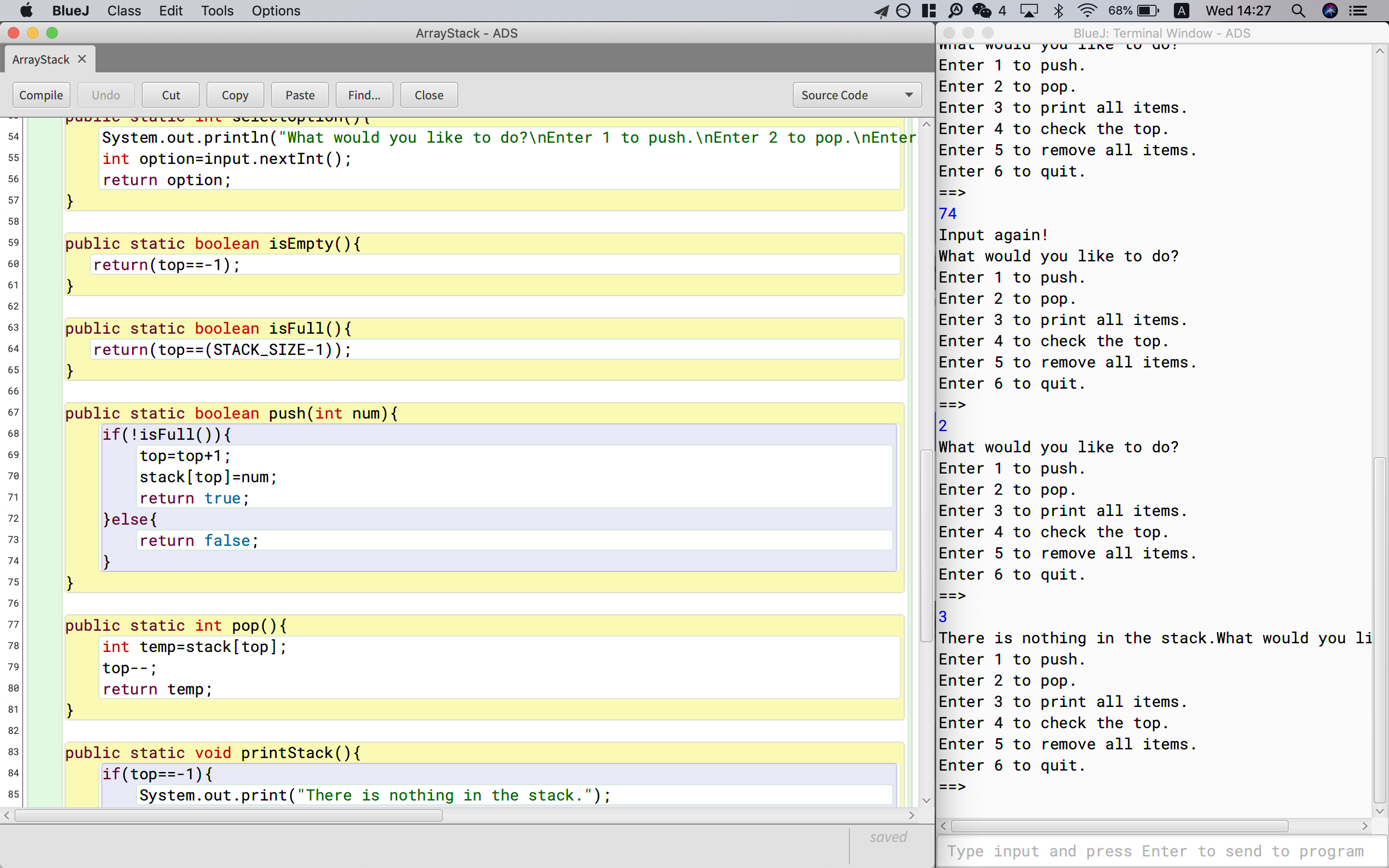Open the Tools menu

click(217, 11)
